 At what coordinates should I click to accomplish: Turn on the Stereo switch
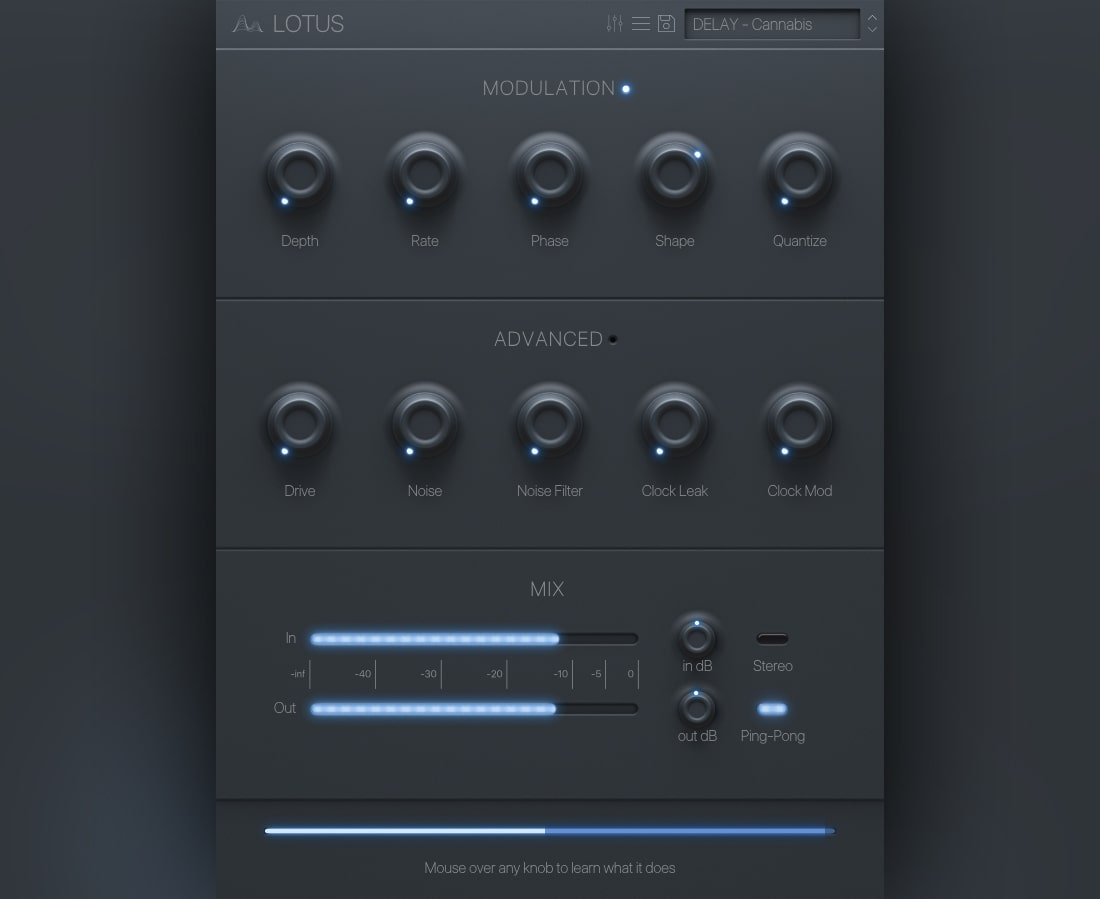coord(772,639)
